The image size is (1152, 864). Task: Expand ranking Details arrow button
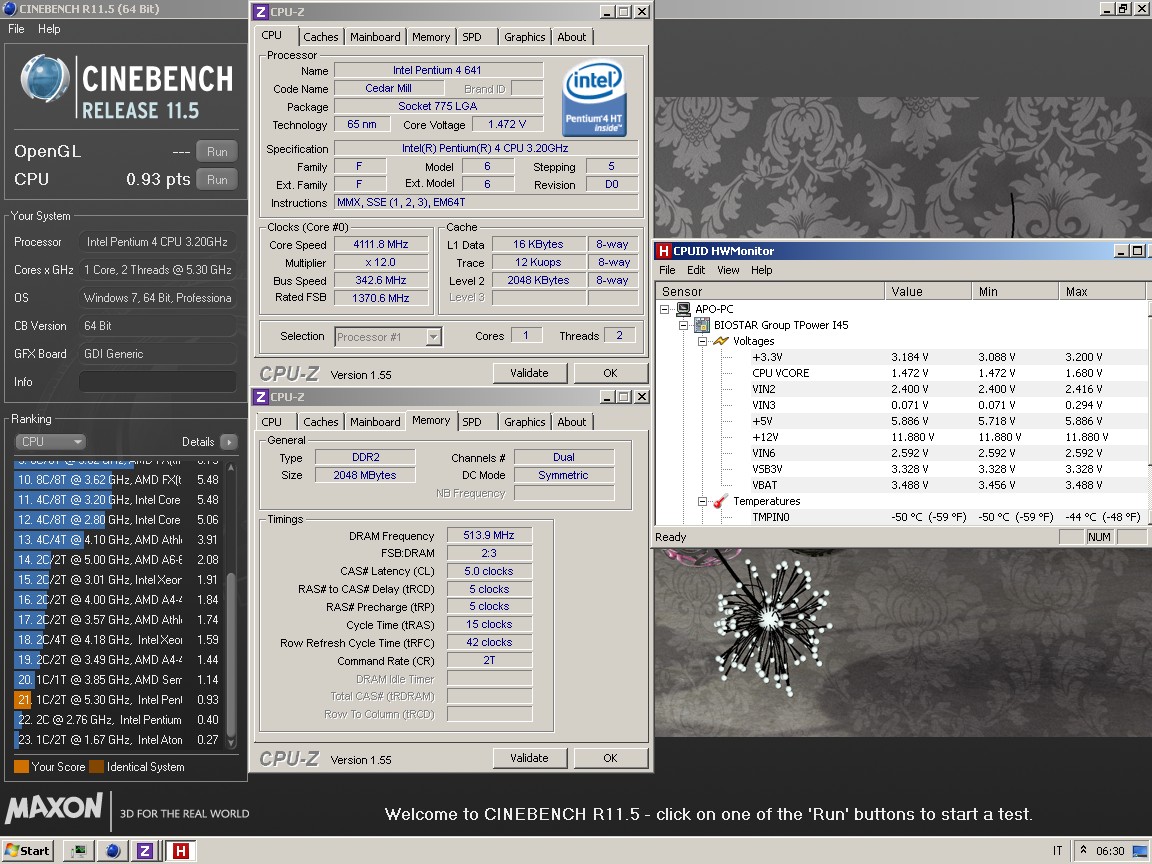229,442
